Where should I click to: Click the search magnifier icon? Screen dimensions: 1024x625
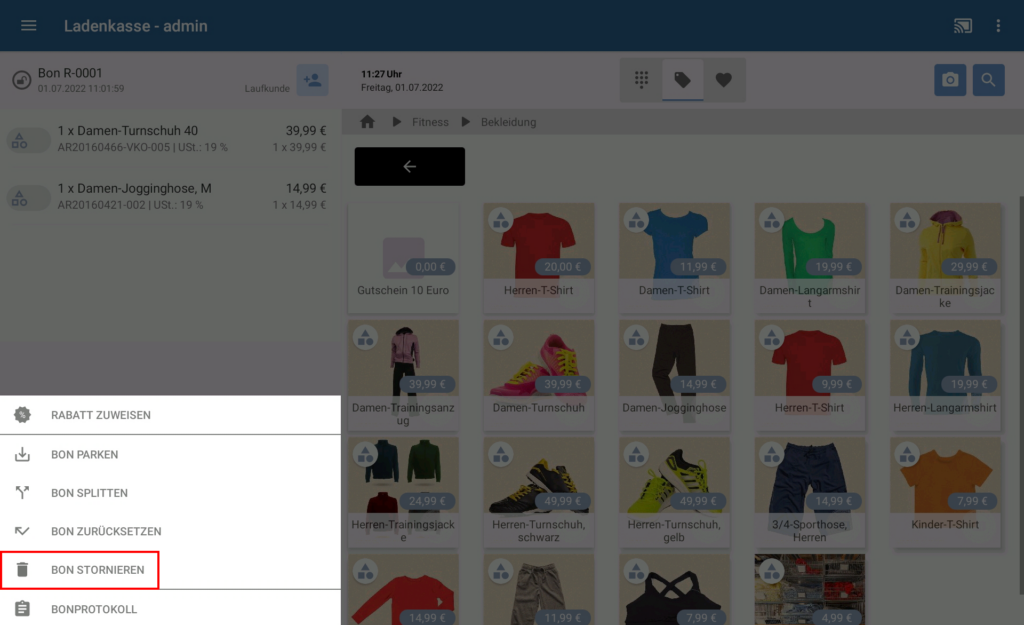tap(988, 80)
